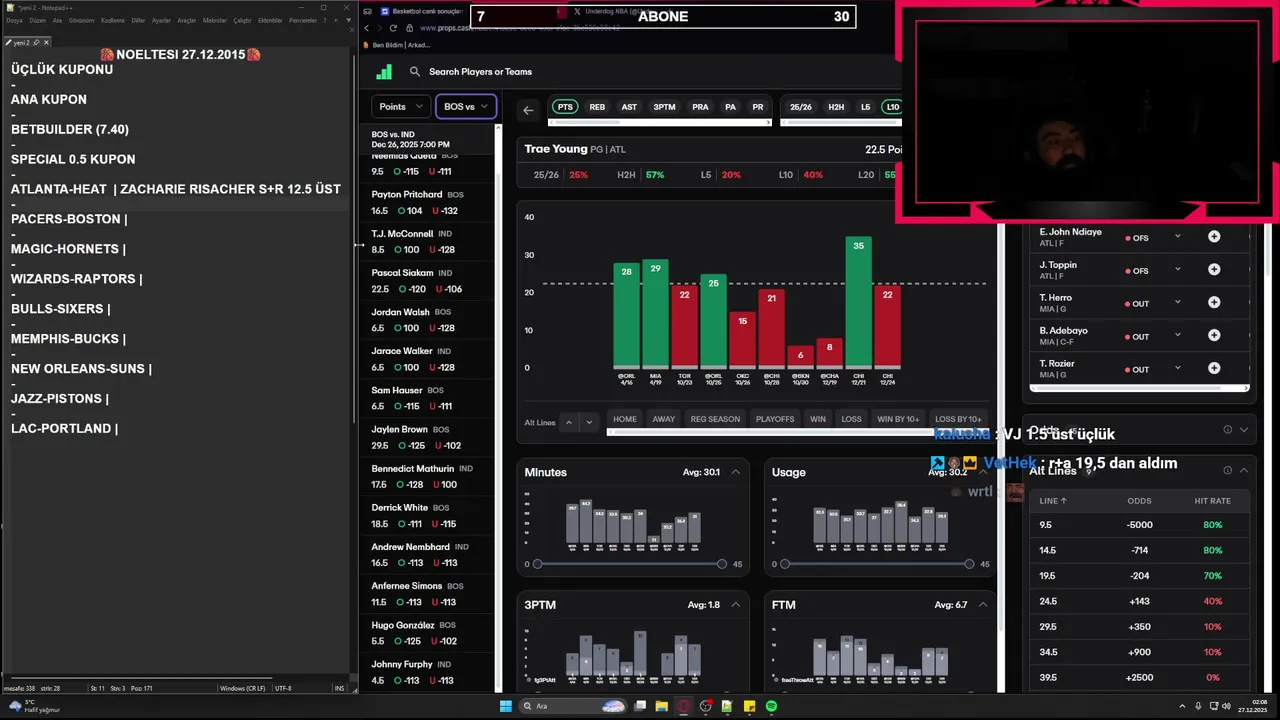The height and width of the screenshot is (720, 1280).
Task: Sort by LINE column header arrow
Action: [1063, 501]
